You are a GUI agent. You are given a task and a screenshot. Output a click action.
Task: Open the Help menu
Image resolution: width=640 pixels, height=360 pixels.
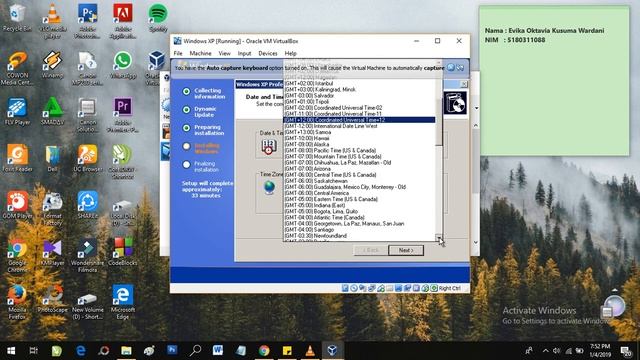click(290, 53)
